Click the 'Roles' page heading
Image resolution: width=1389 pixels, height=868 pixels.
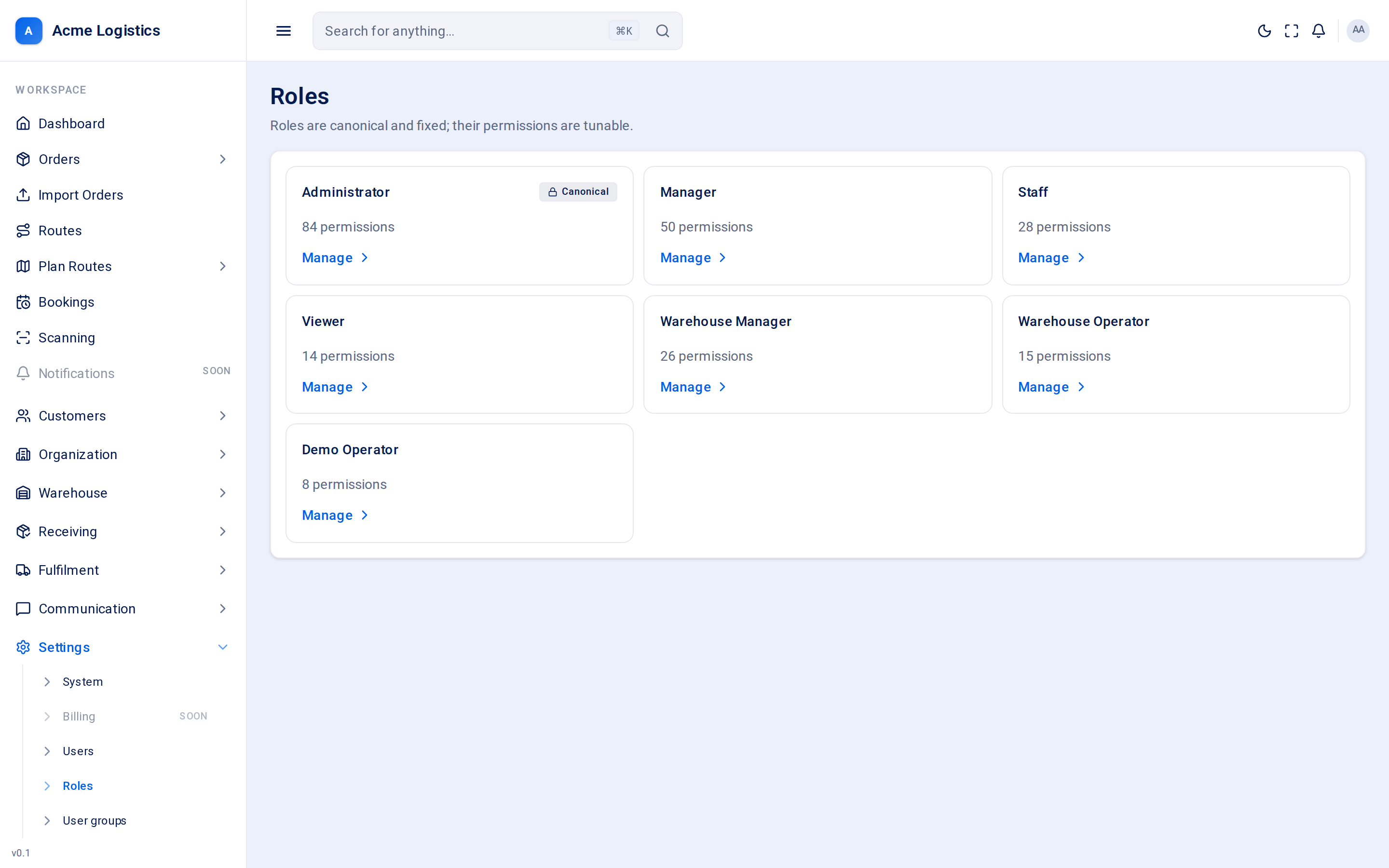pos(300,96)
